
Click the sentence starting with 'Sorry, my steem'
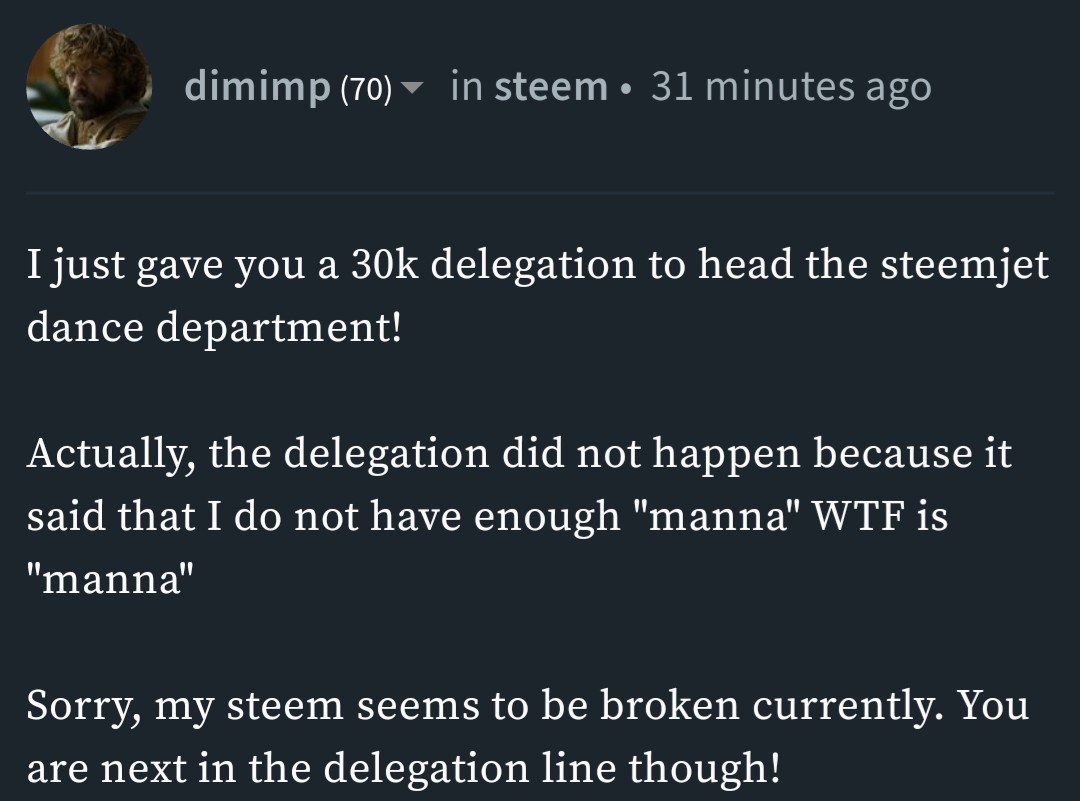[487, 706]
